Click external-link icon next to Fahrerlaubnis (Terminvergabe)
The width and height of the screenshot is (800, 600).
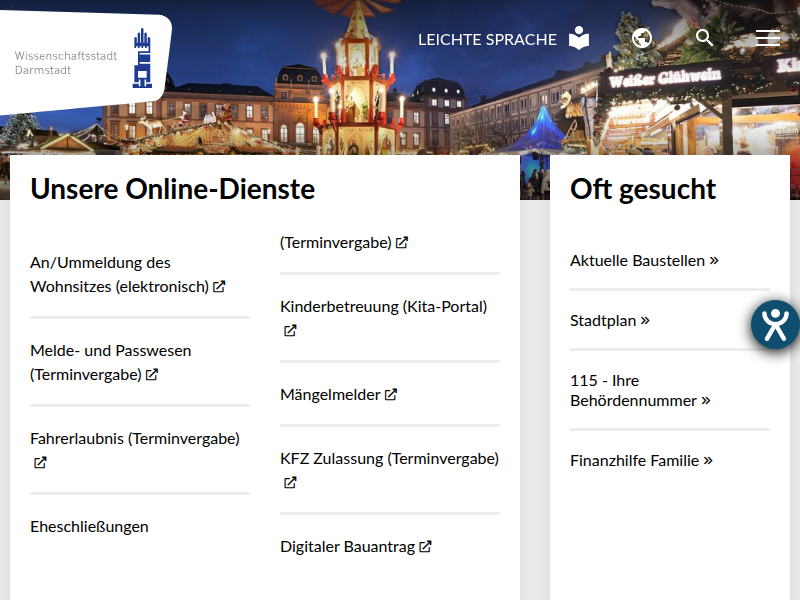click(x=38, y=462)
